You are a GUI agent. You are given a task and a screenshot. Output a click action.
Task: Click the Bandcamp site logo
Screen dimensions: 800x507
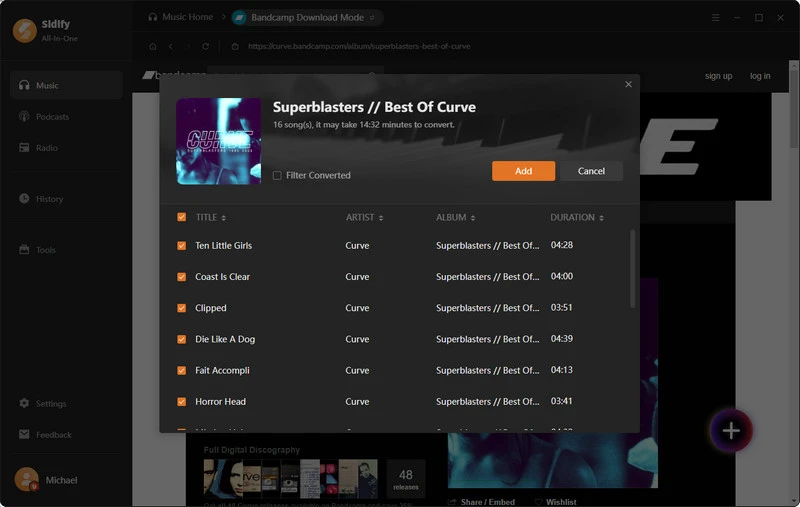174,75
